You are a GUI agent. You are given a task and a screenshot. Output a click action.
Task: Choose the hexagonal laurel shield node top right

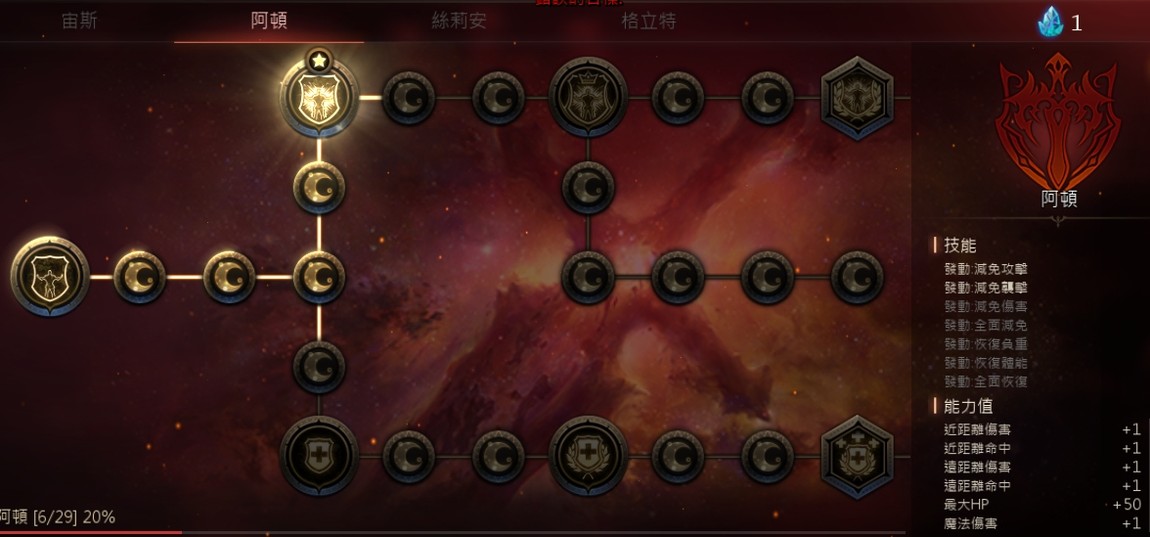tap(857, 97)
